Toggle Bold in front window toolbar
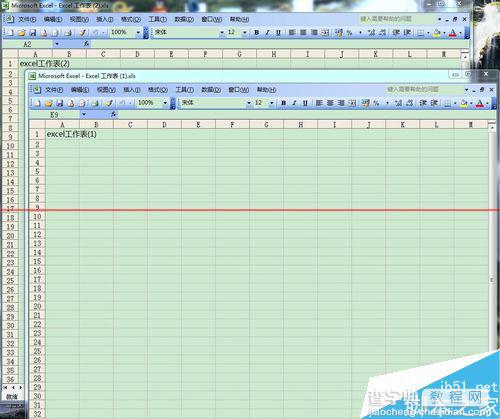This screenshot has width=500, height=419. point(283,103)
